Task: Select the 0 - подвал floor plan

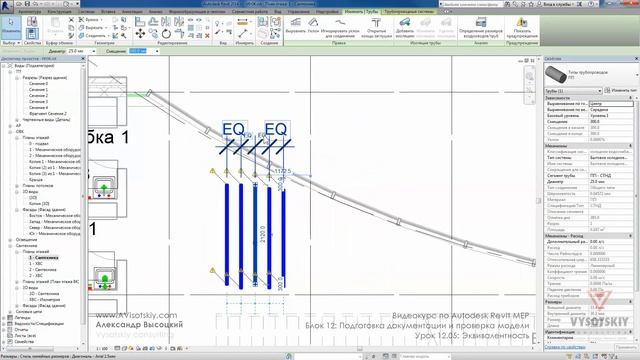Action: [x=39, y=144]
